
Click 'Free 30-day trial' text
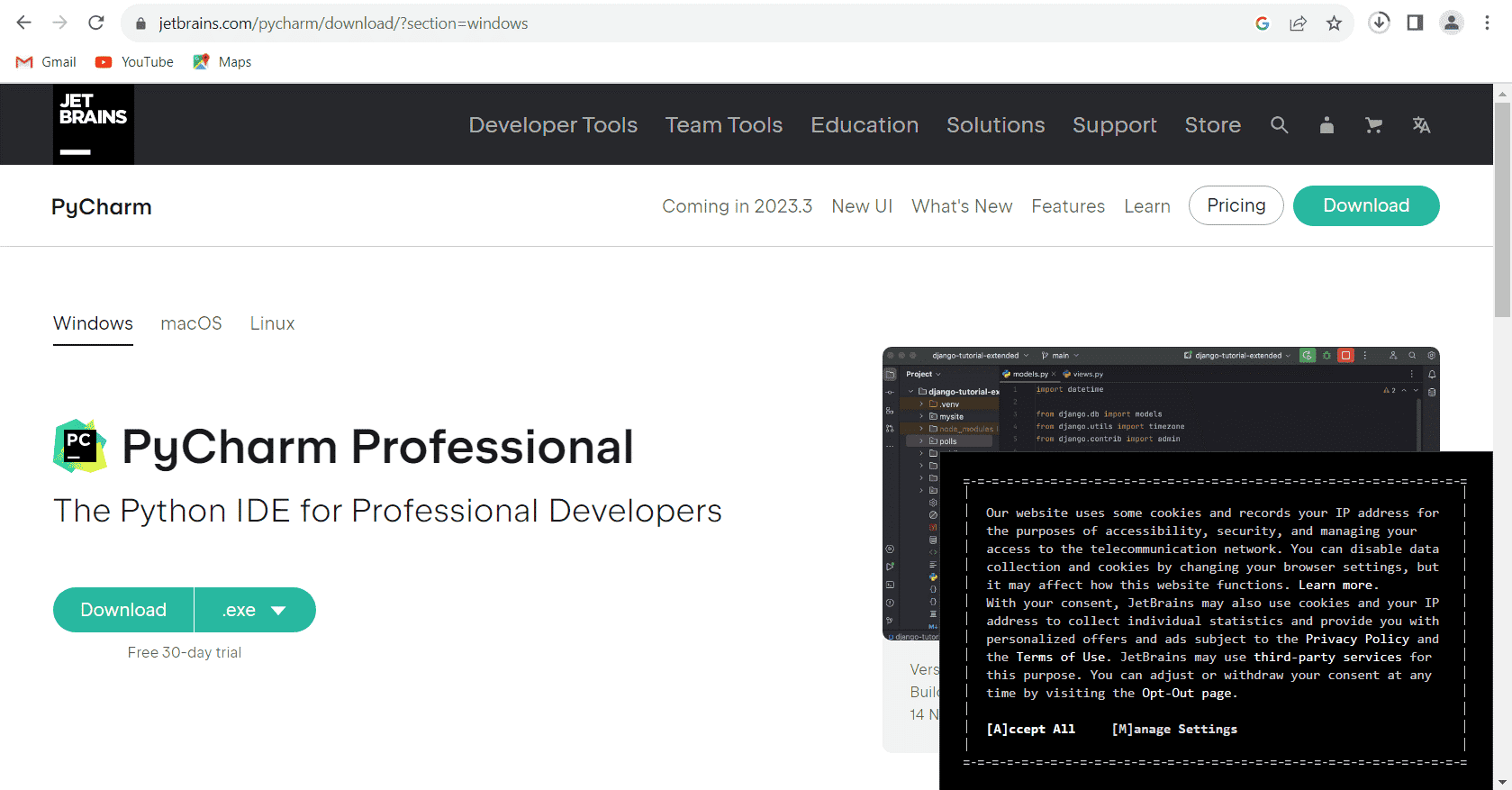point(185,652)
